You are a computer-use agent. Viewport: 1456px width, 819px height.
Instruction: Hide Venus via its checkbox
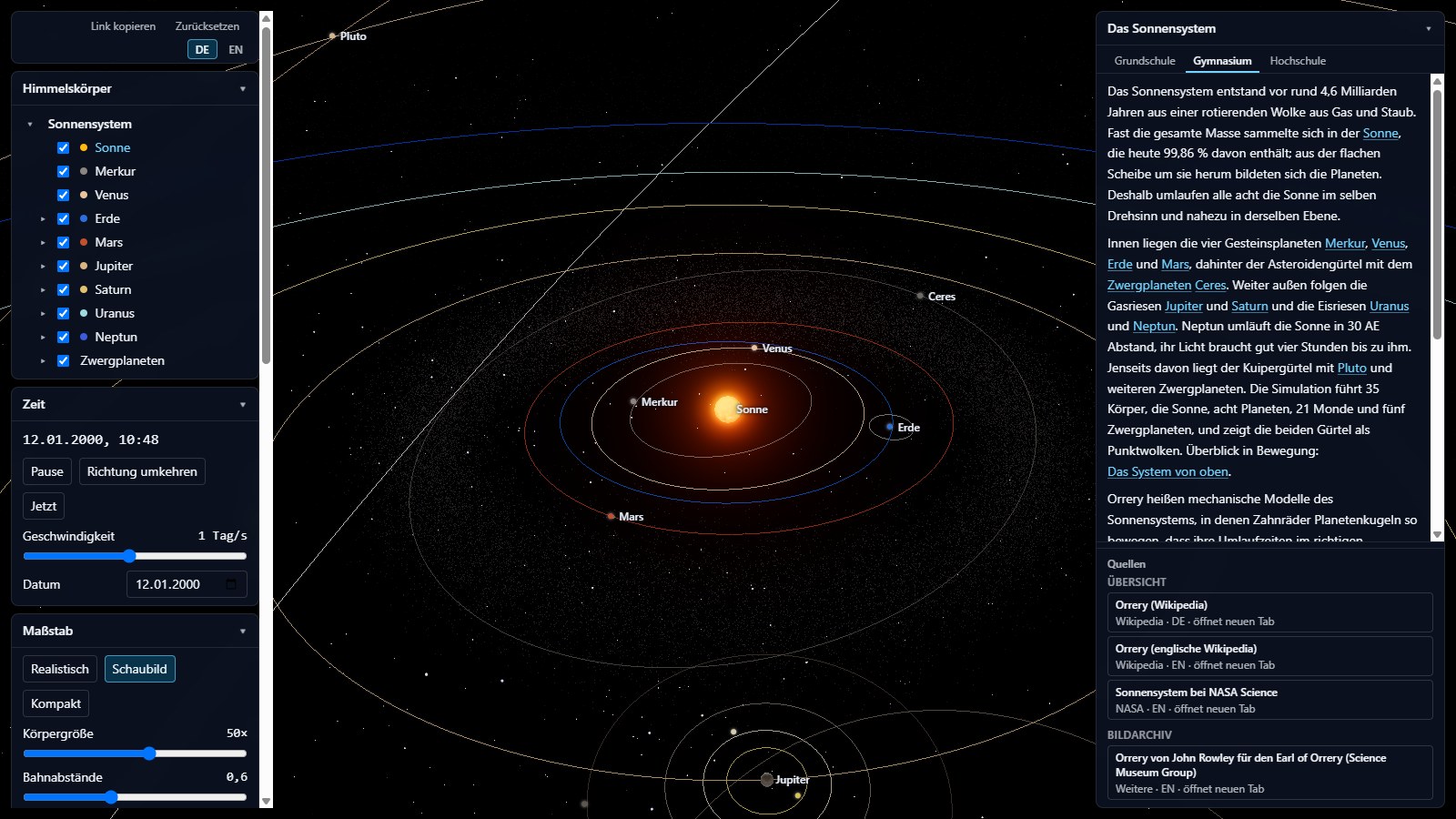(63, 195)
